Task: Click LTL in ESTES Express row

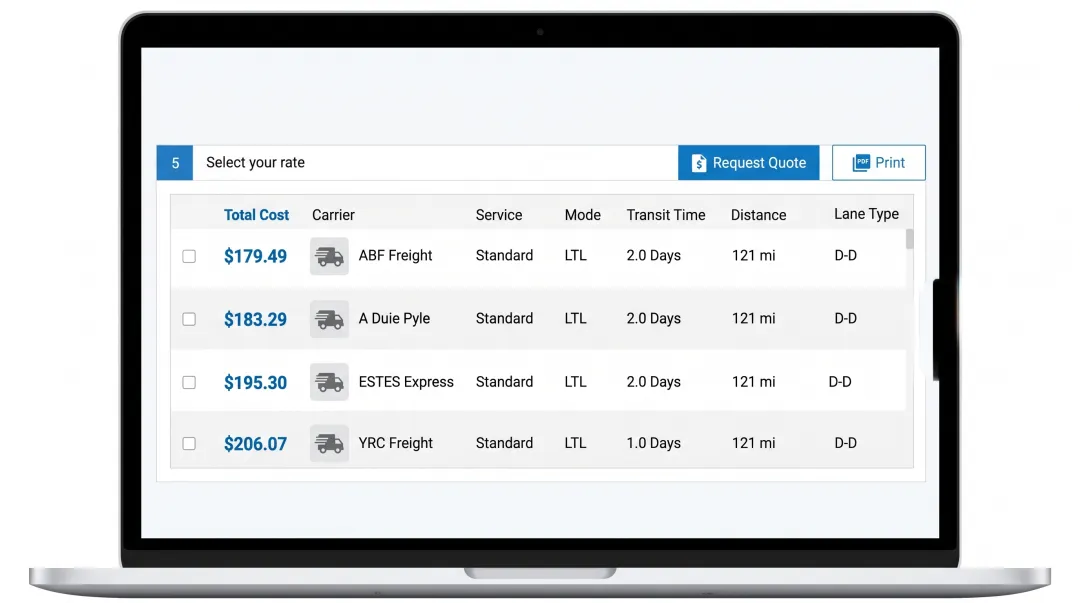Action: pyautogui.click(x=576, y=382)
